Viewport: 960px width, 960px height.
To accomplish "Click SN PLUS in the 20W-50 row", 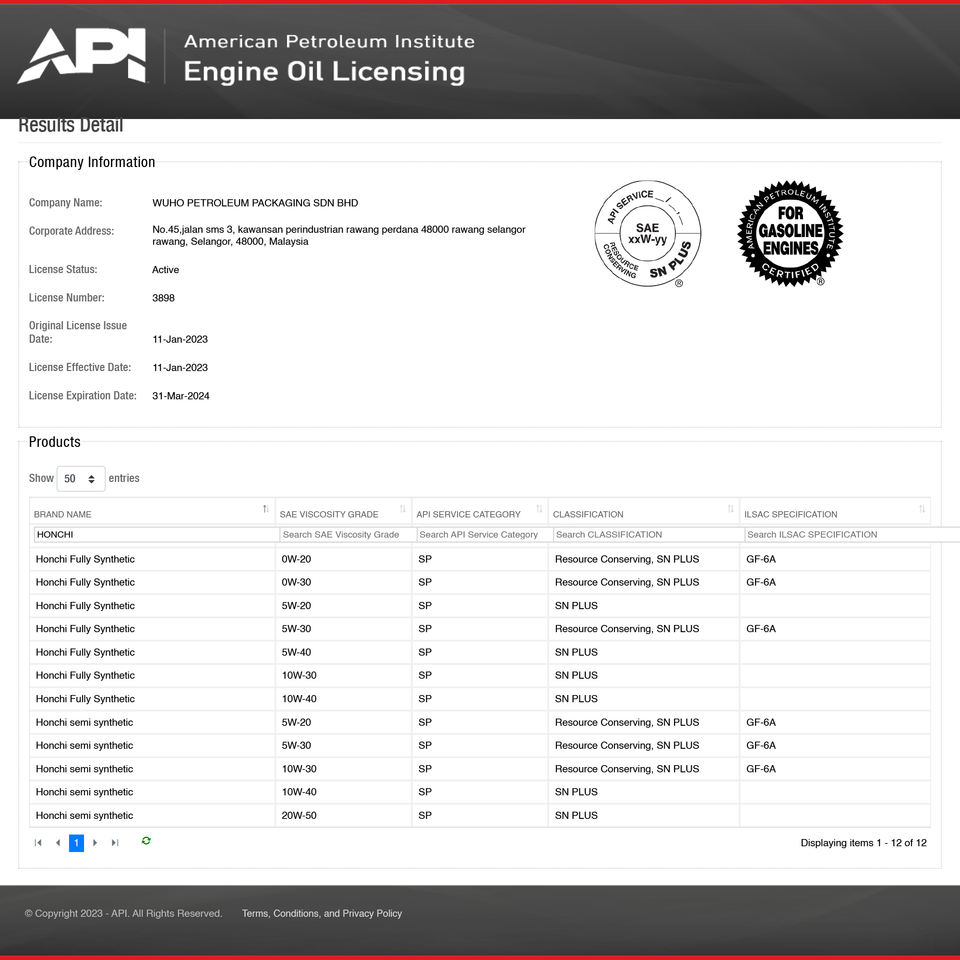I will (x=576, y=815).
